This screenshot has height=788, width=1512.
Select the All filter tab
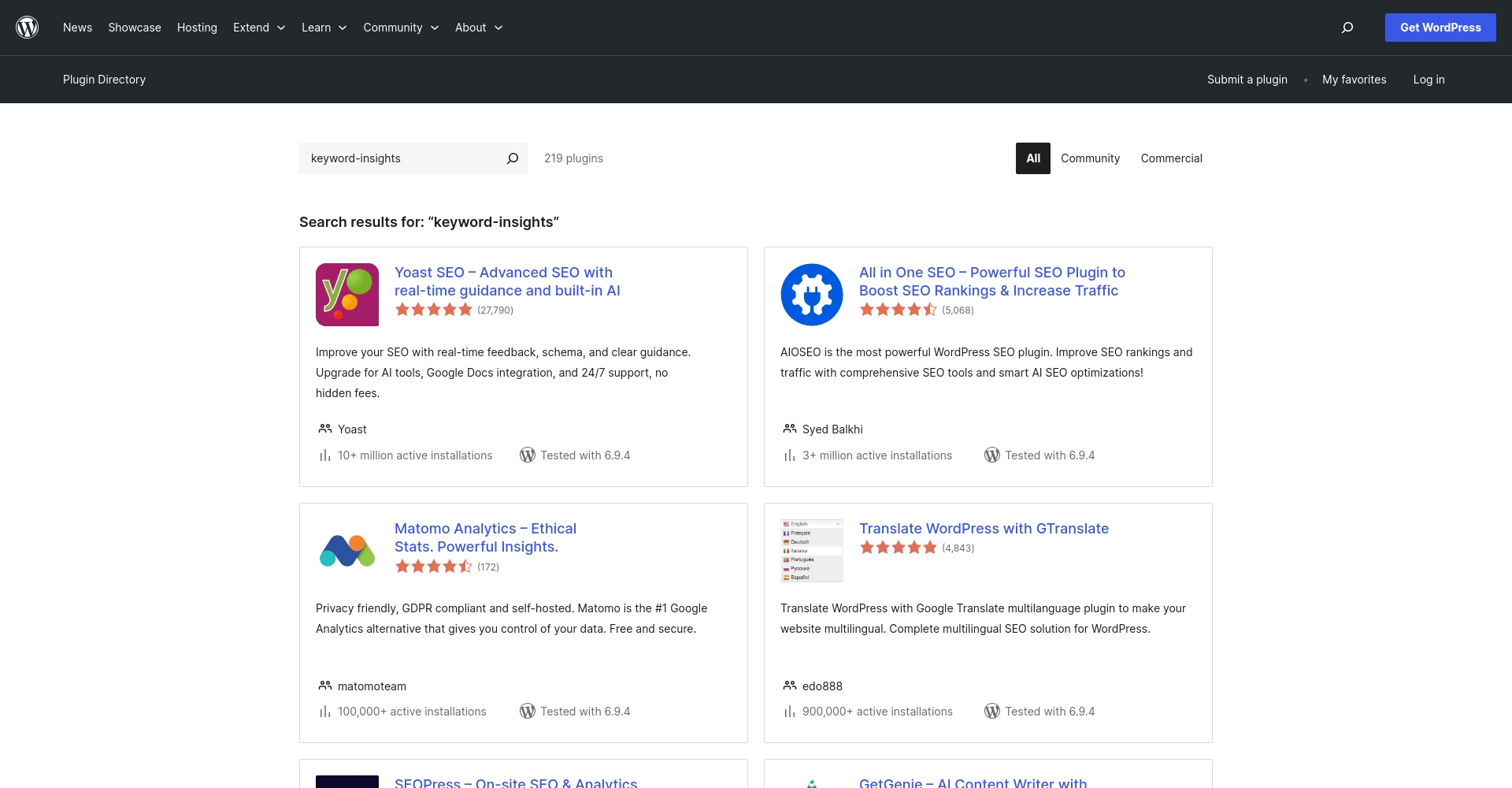(x=1032, y=158)
